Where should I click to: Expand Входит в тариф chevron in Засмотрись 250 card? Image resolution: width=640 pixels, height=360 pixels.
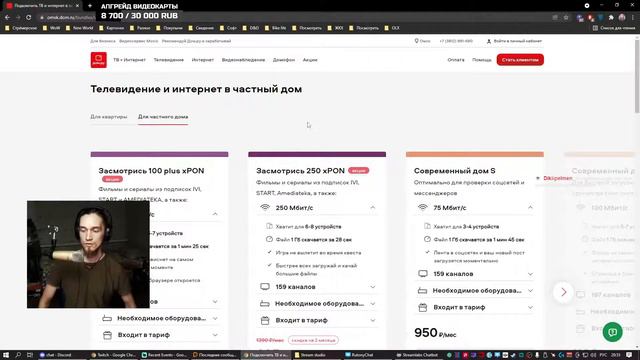372,320
